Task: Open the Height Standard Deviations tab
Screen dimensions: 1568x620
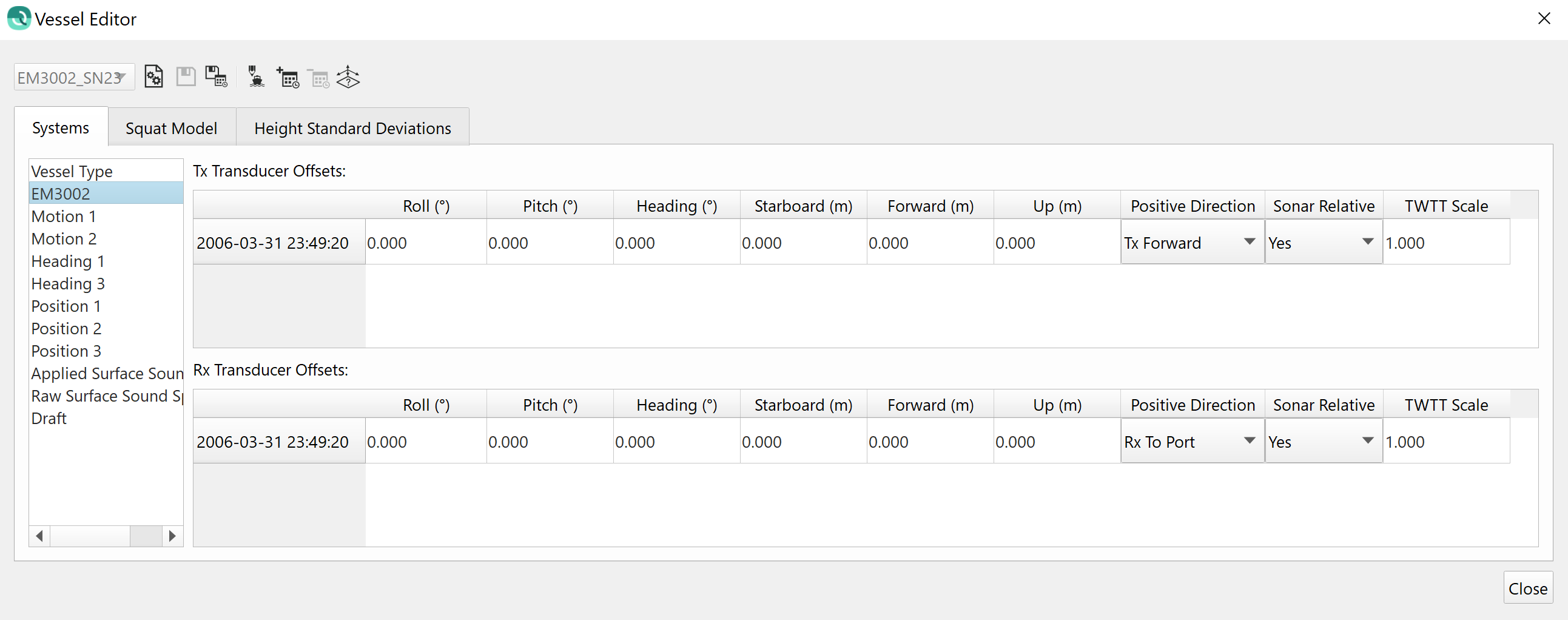Action: point(352,129)
